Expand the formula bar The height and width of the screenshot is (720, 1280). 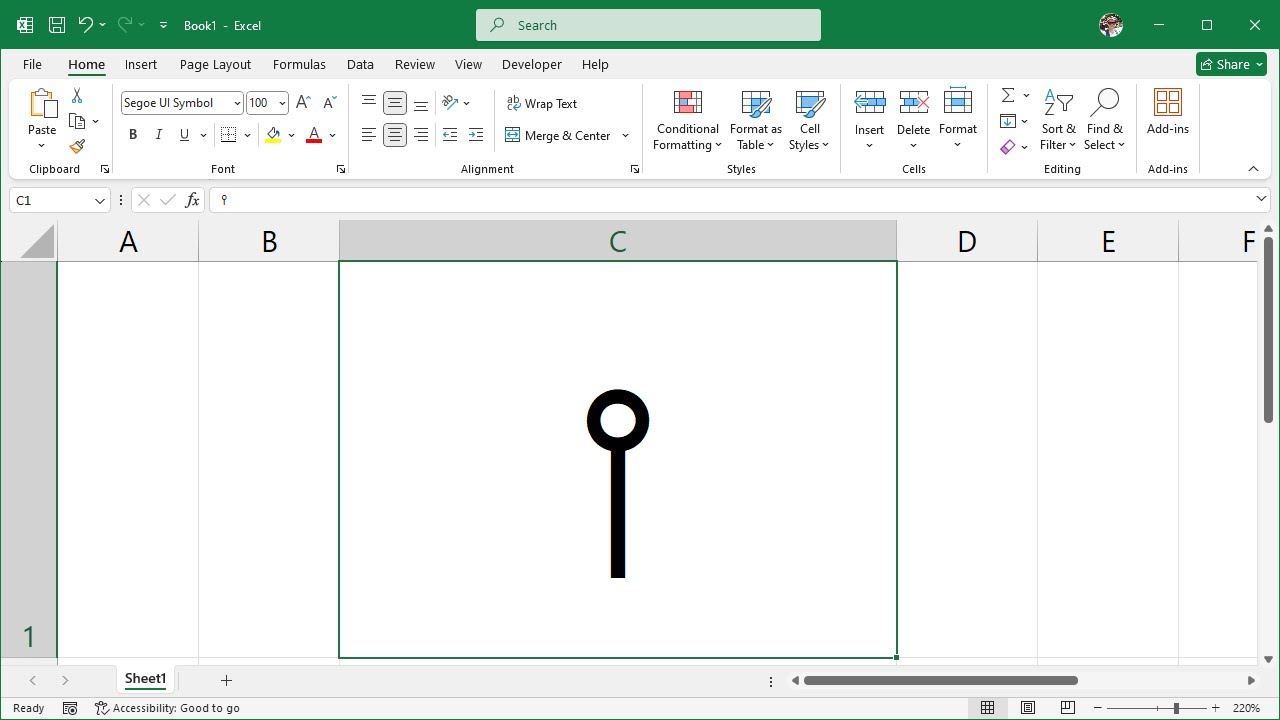tap(1261, 199)
